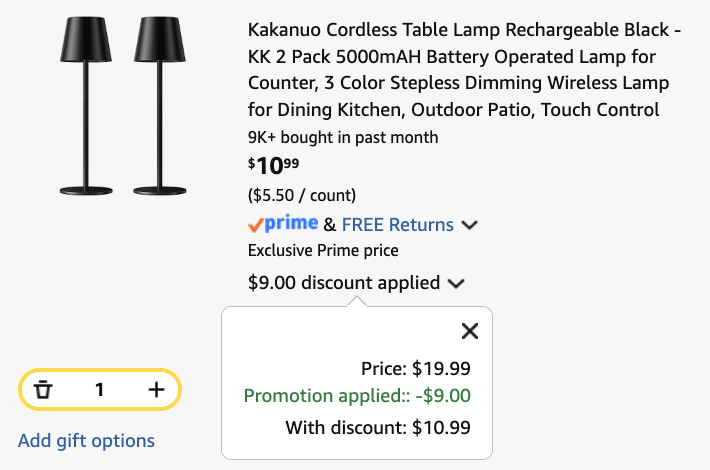This screenshot has width=710, height=470.
Task: Click the 9K+ bought in past month text
Action: [343, 137]
